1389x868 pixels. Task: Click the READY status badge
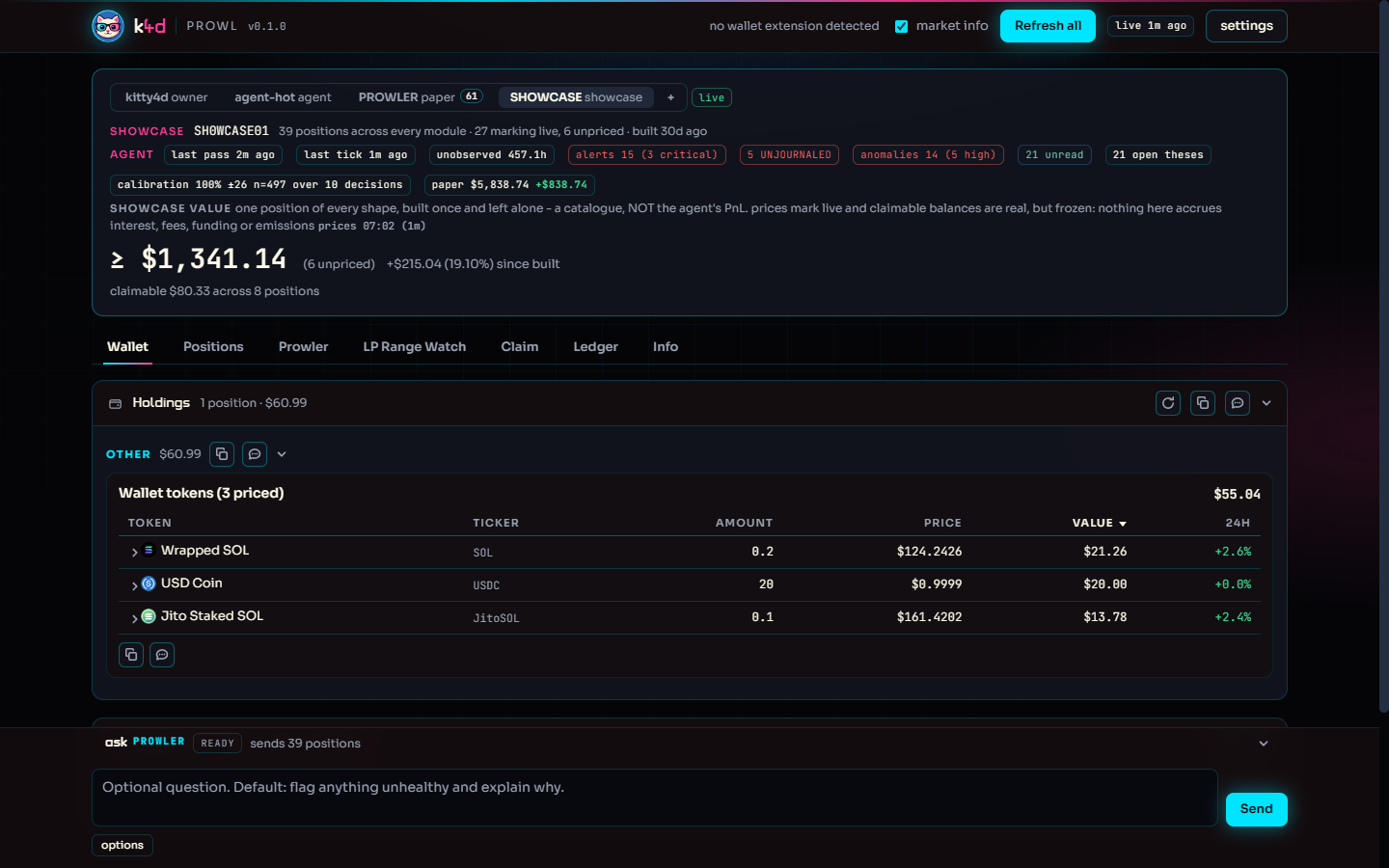coord(217,744)
